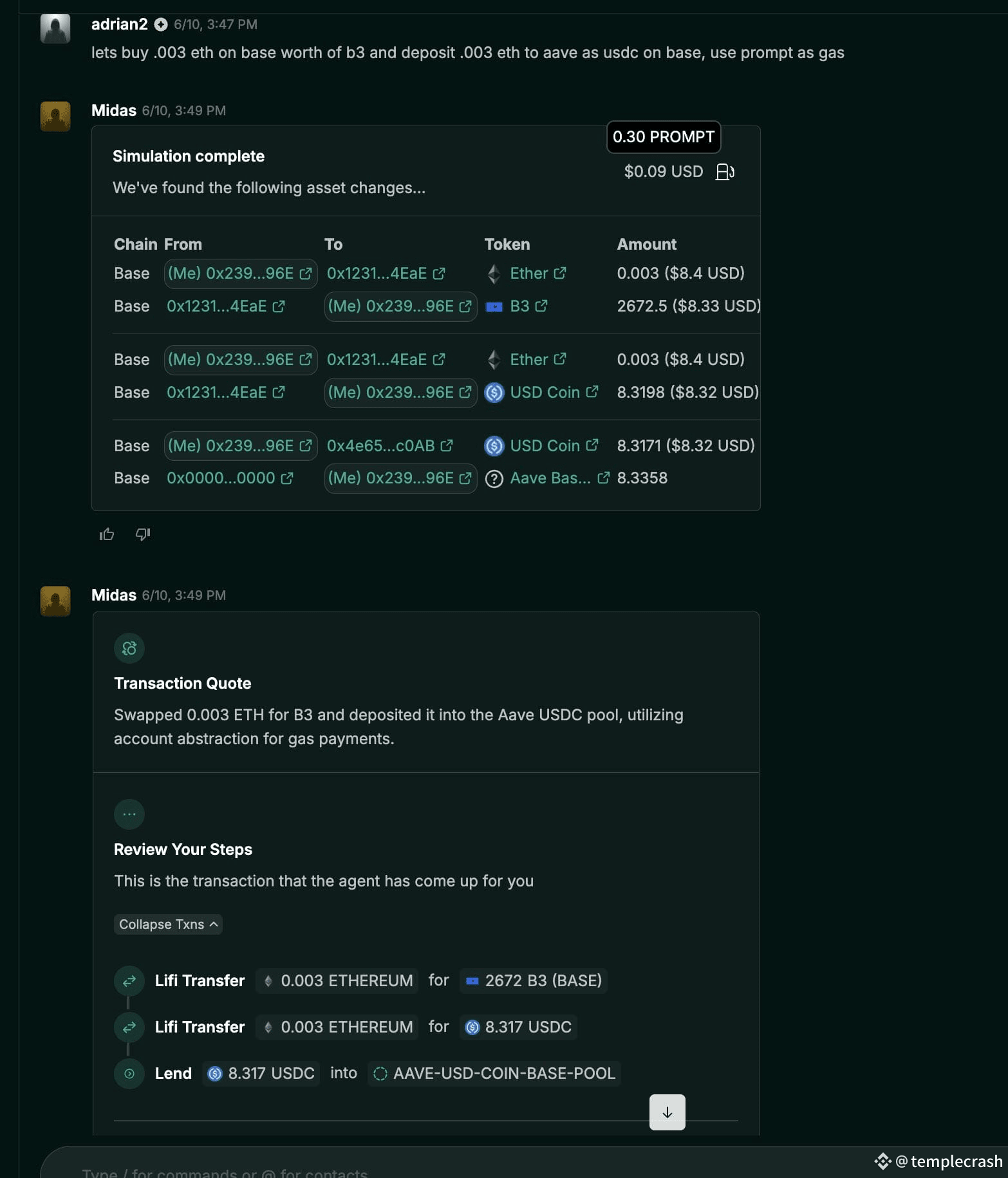Click the Lend step icon
1008x1178 pixels.
coord(129,1074)
